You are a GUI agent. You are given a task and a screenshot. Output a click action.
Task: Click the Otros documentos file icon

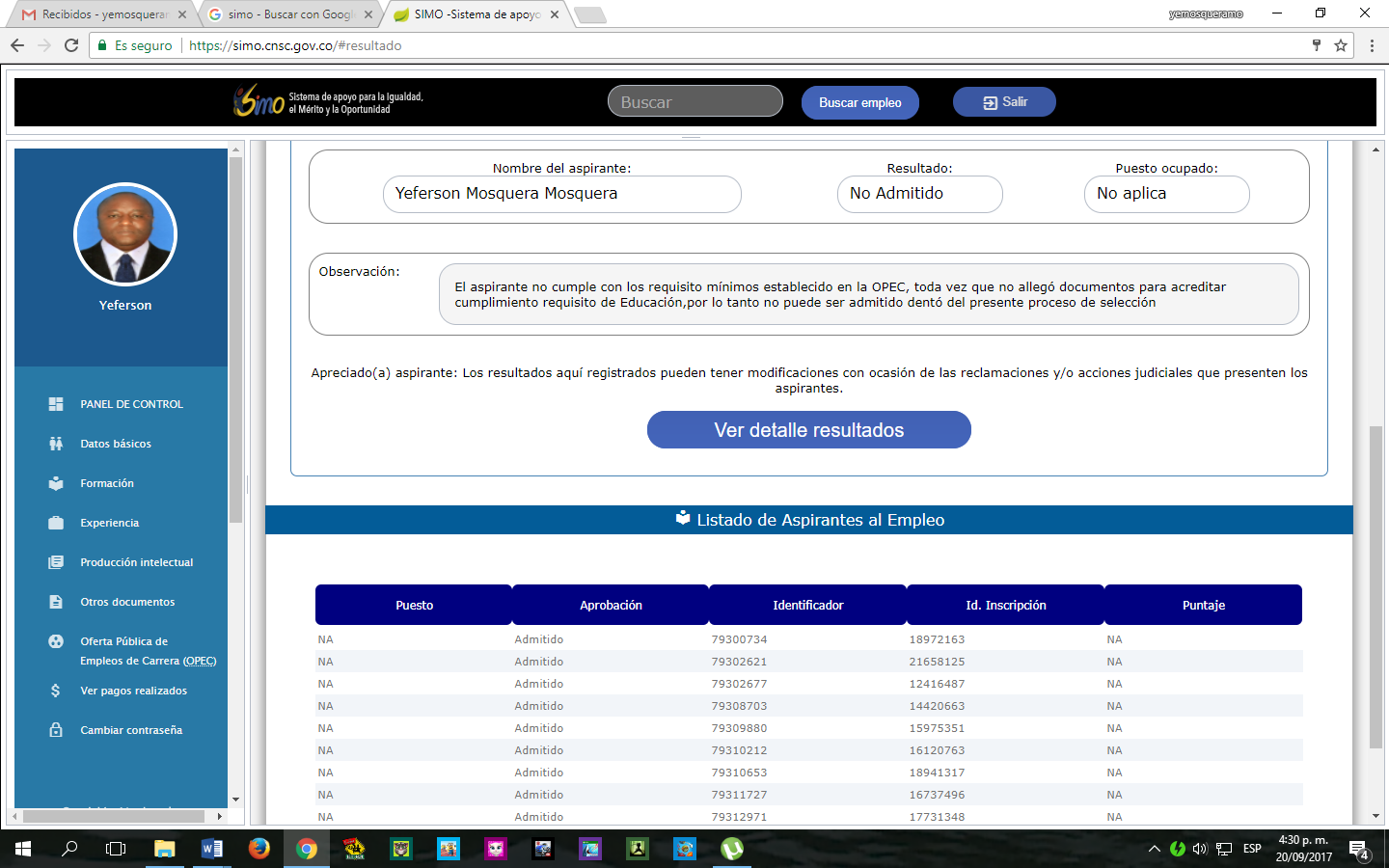pyautogui.click(x=56, y=602)
